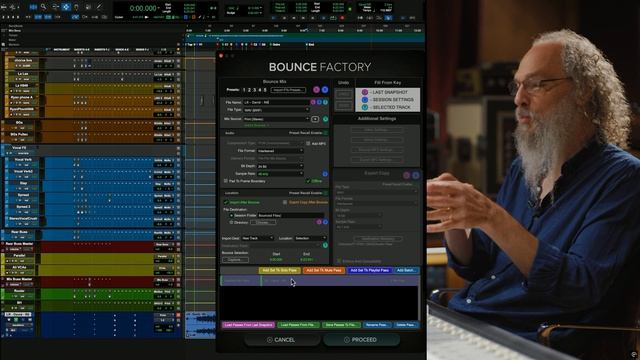Click magenta circle icon beside Directory row

click(319, 222)
